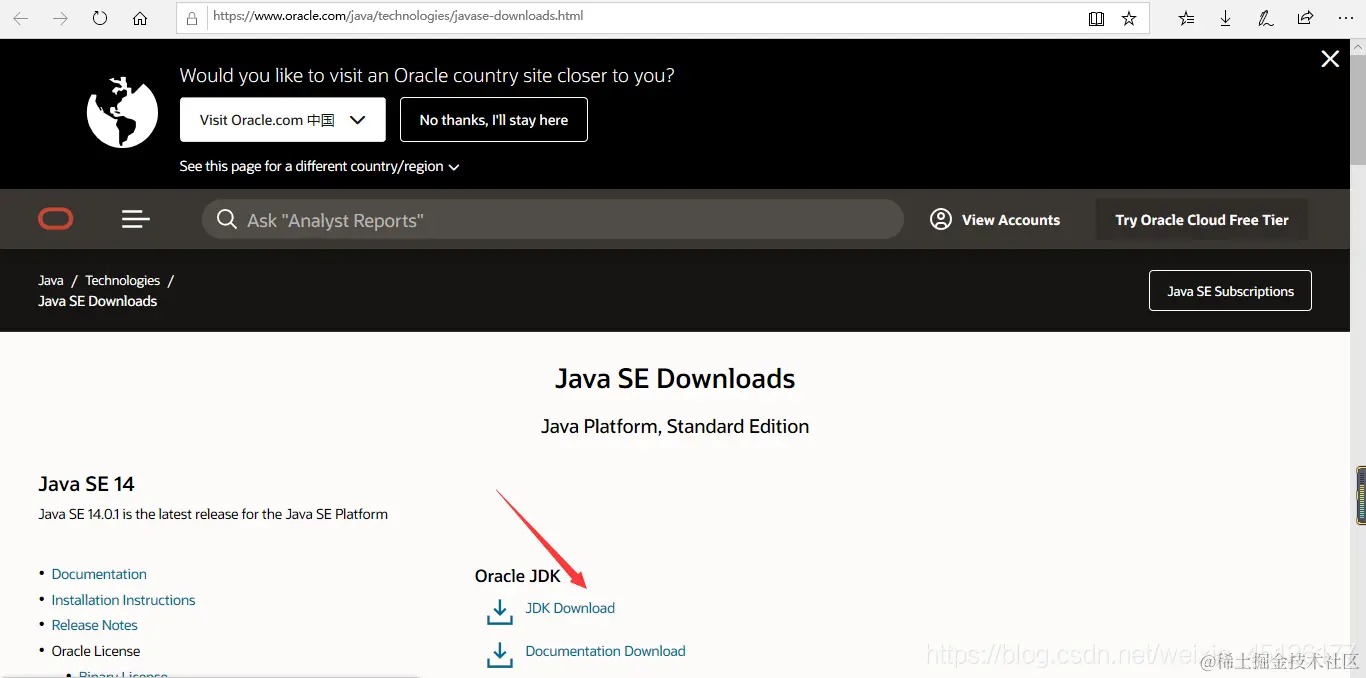Open the Oracle hamburger menu
The image size is (1366, 678).
tap(136, 219)
